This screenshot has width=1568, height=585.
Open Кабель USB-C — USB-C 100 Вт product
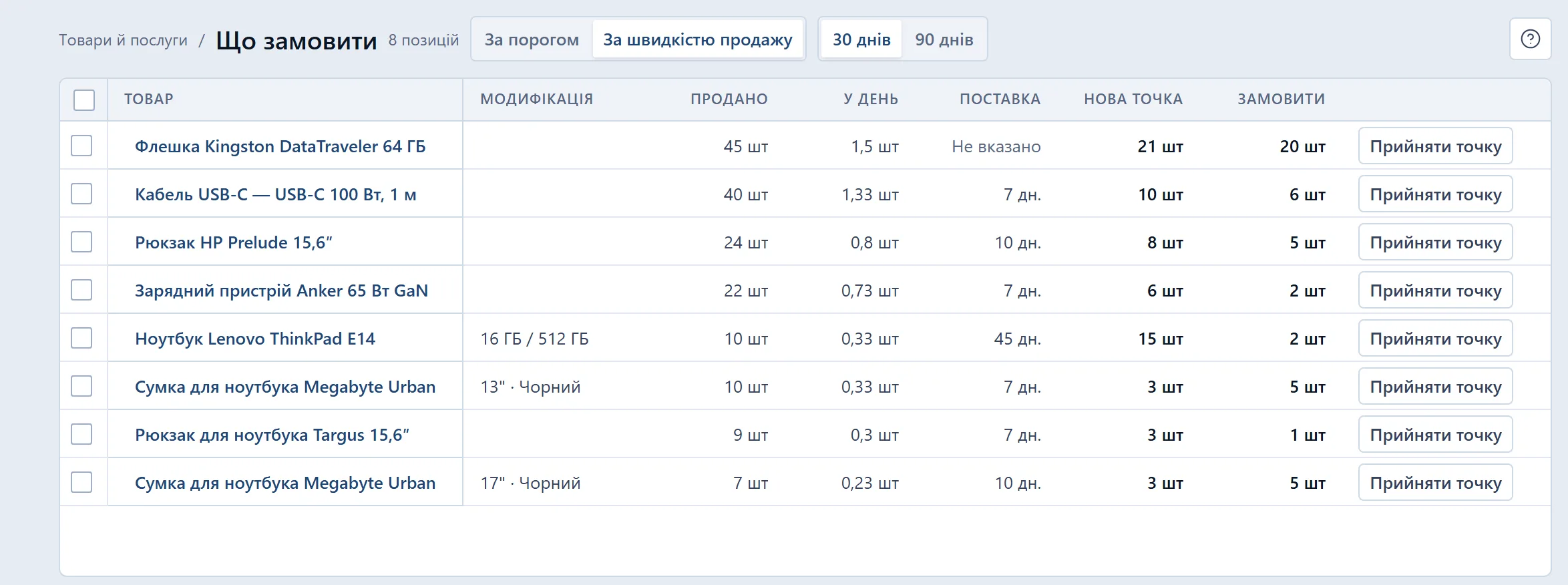(x=276, y=194)
